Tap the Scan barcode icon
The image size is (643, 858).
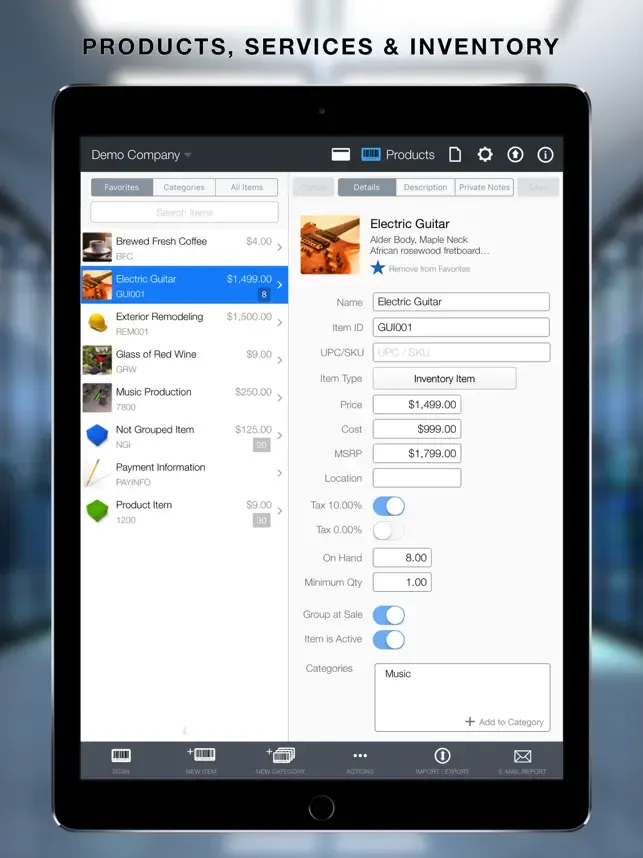click(x=121, y=756)
